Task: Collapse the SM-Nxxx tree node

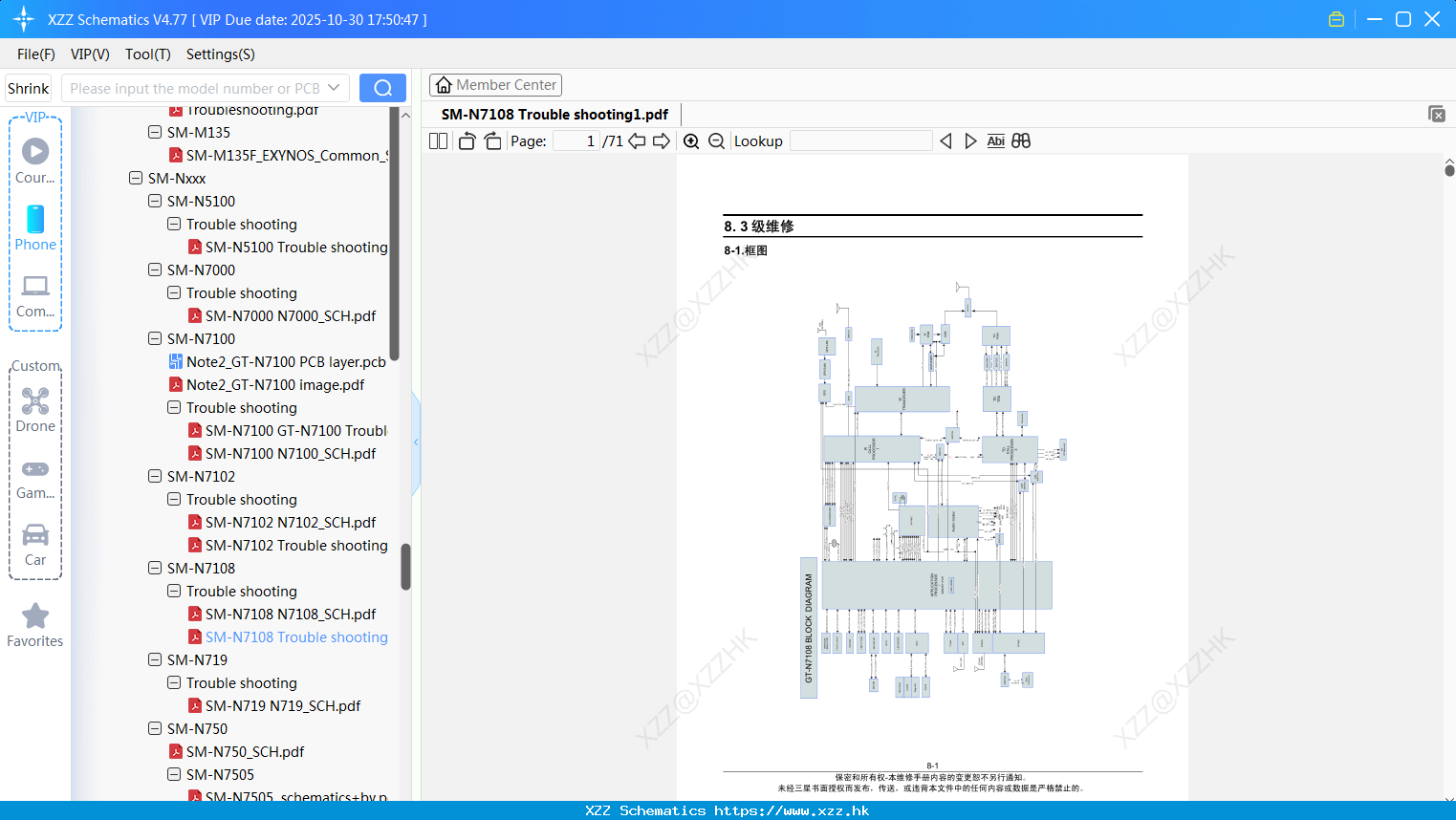Action: (136, 178)
